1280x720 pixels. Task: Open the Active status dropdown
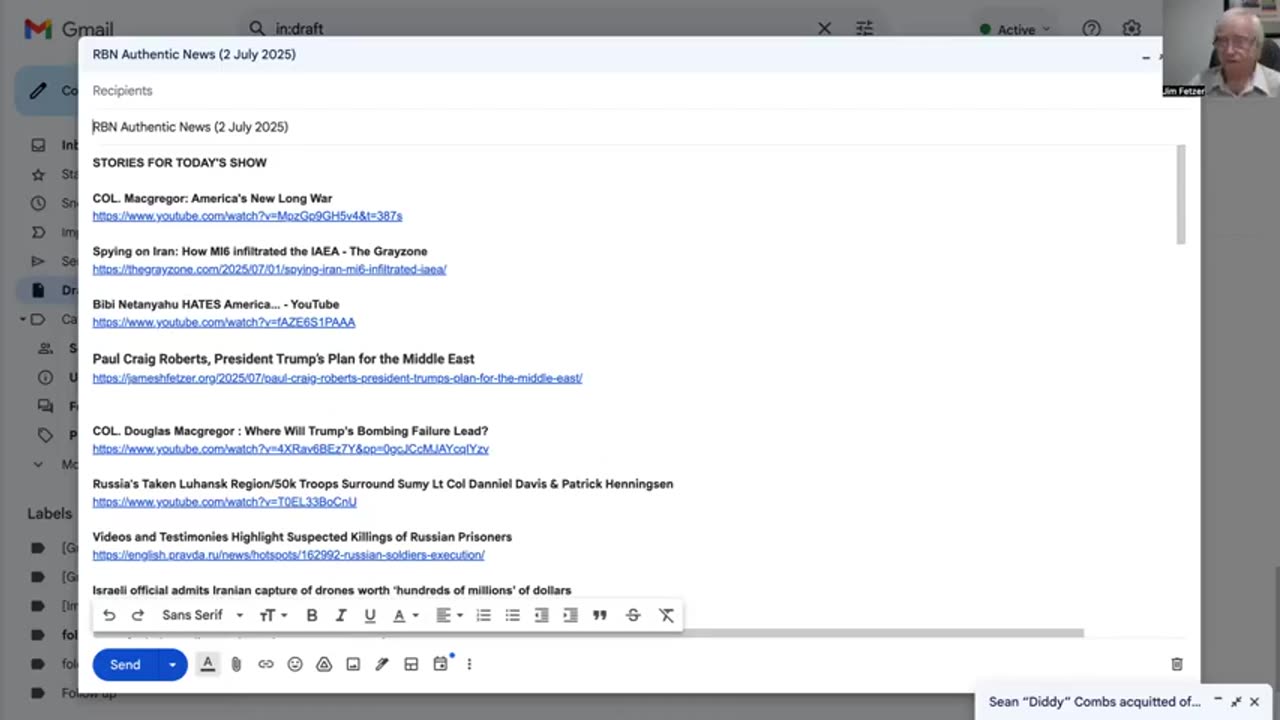(x=1016, y=29)
